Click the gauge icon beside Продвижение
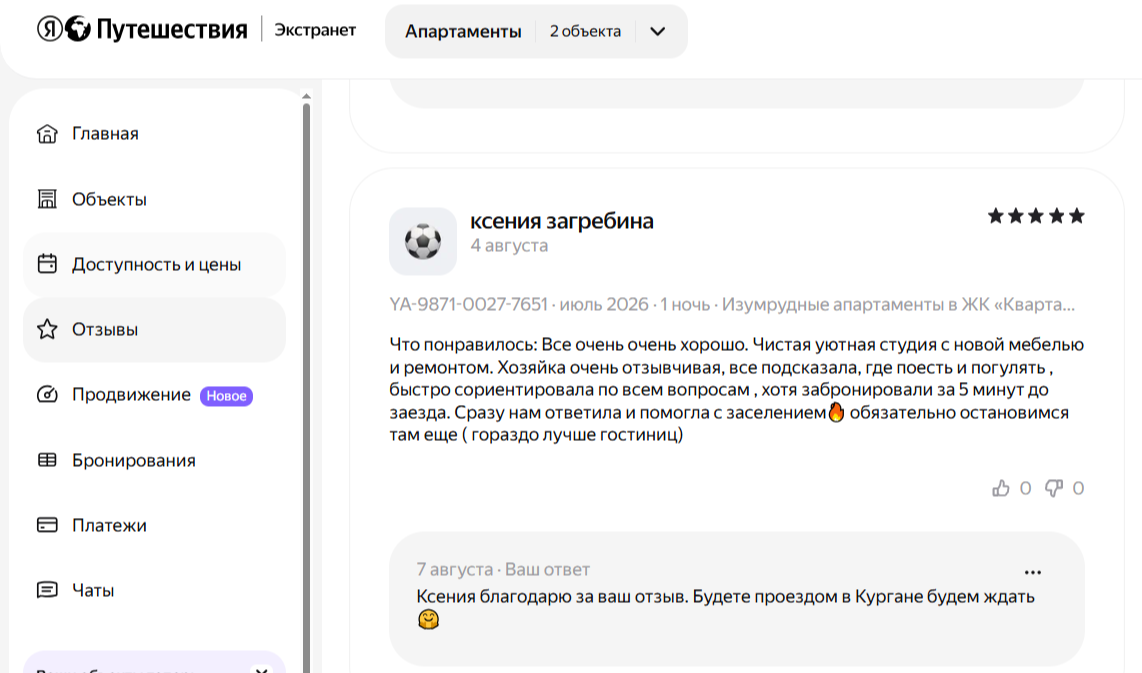The image size is (1142, 673). 47,395
